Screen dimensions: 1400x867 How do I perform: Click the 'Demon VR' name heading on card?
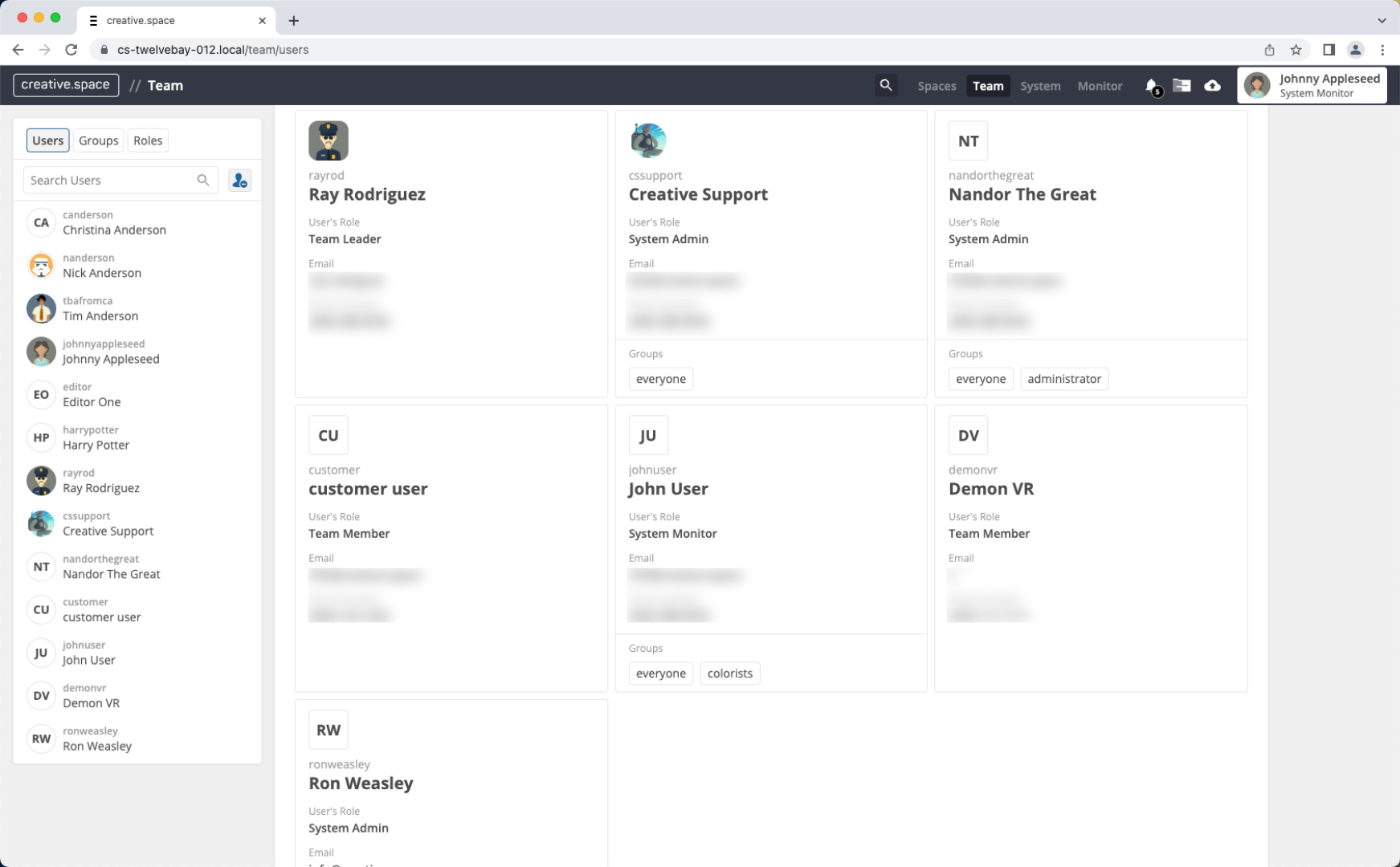(991, 489)
